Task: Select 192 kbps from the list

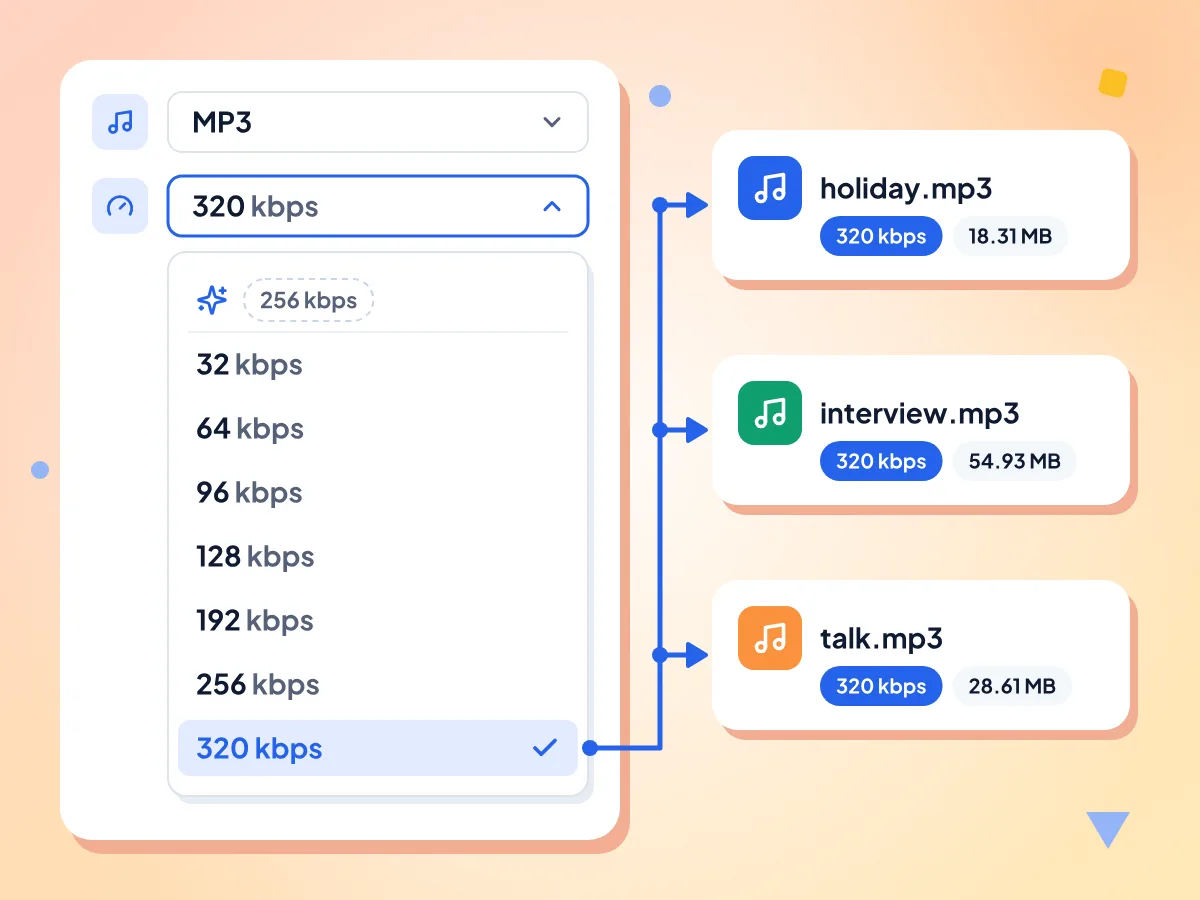Action: (378, 620)
